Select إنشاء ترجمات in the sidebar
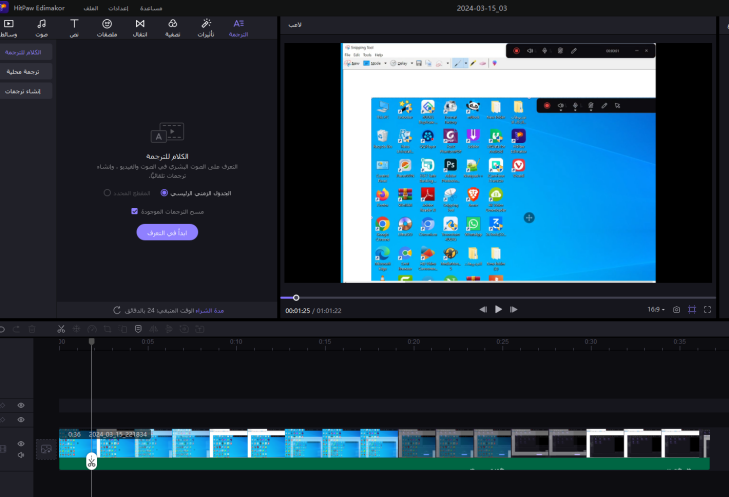This screenshot has width=729, height=497. 26,91
